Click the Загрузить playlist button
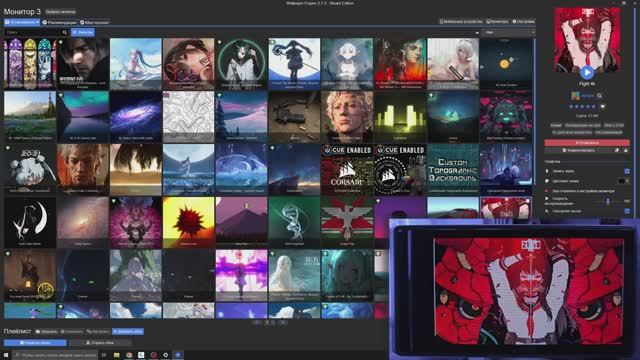The image size is (640, 360). pyautogui.click(x=46, y=331)
